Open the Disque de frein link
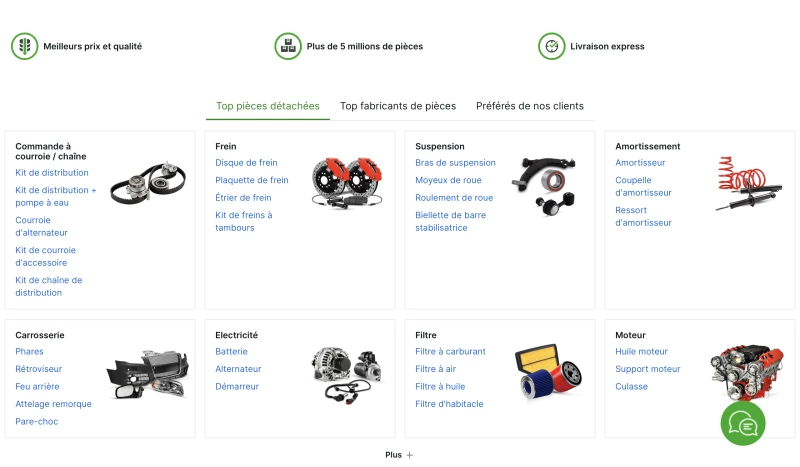The image size is (800, 467). click(246, 163)
